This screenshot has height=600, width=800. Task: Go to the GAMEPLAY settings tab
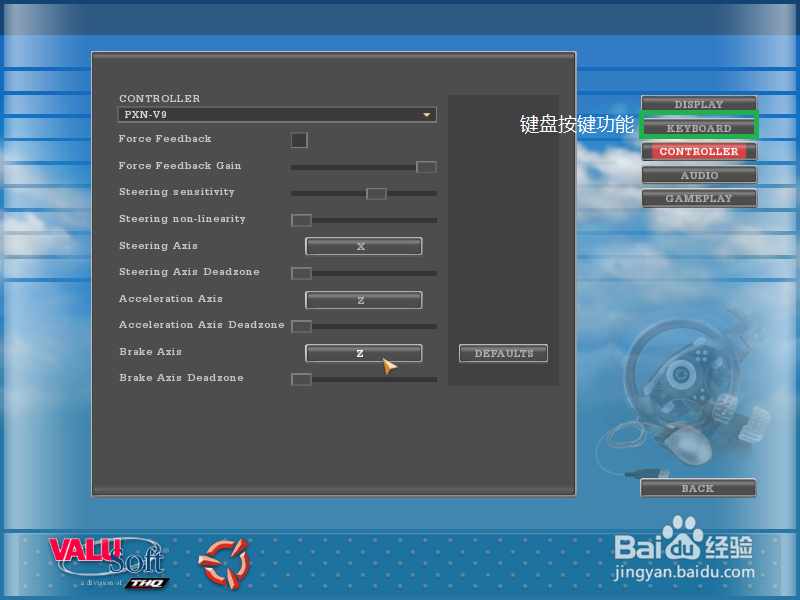coord(698,198)
